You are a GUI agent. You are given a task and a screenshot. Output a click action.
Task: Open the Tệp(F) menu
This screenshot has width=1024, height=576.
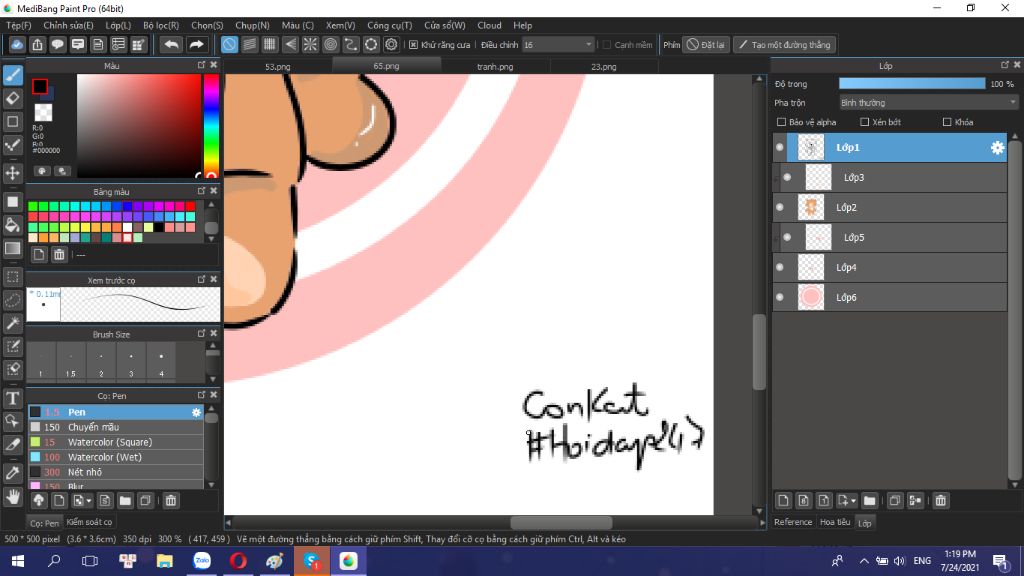pyautogui.click(x=18, y=25)
